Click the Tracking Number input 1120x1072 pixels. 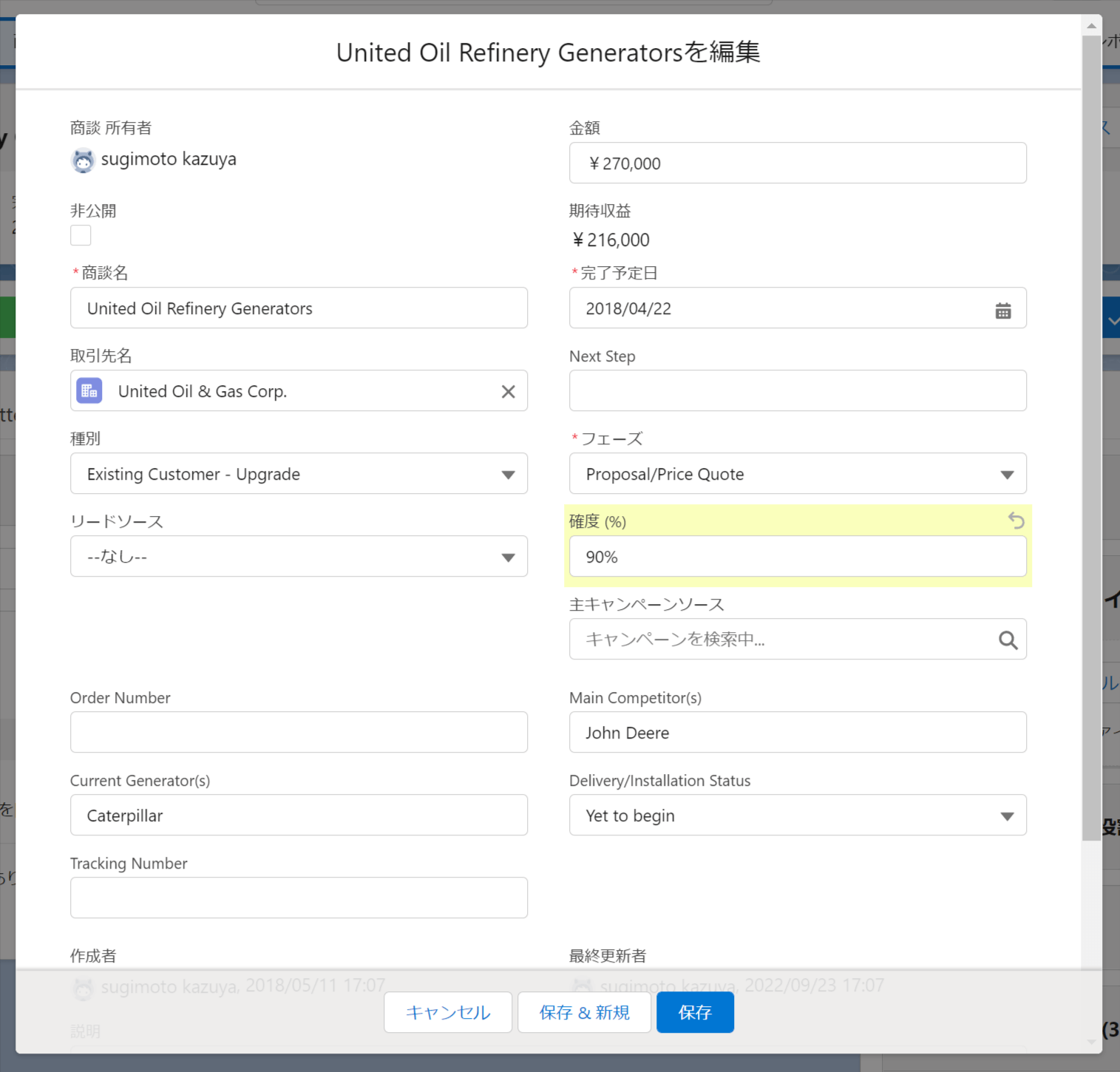(299, 898)
